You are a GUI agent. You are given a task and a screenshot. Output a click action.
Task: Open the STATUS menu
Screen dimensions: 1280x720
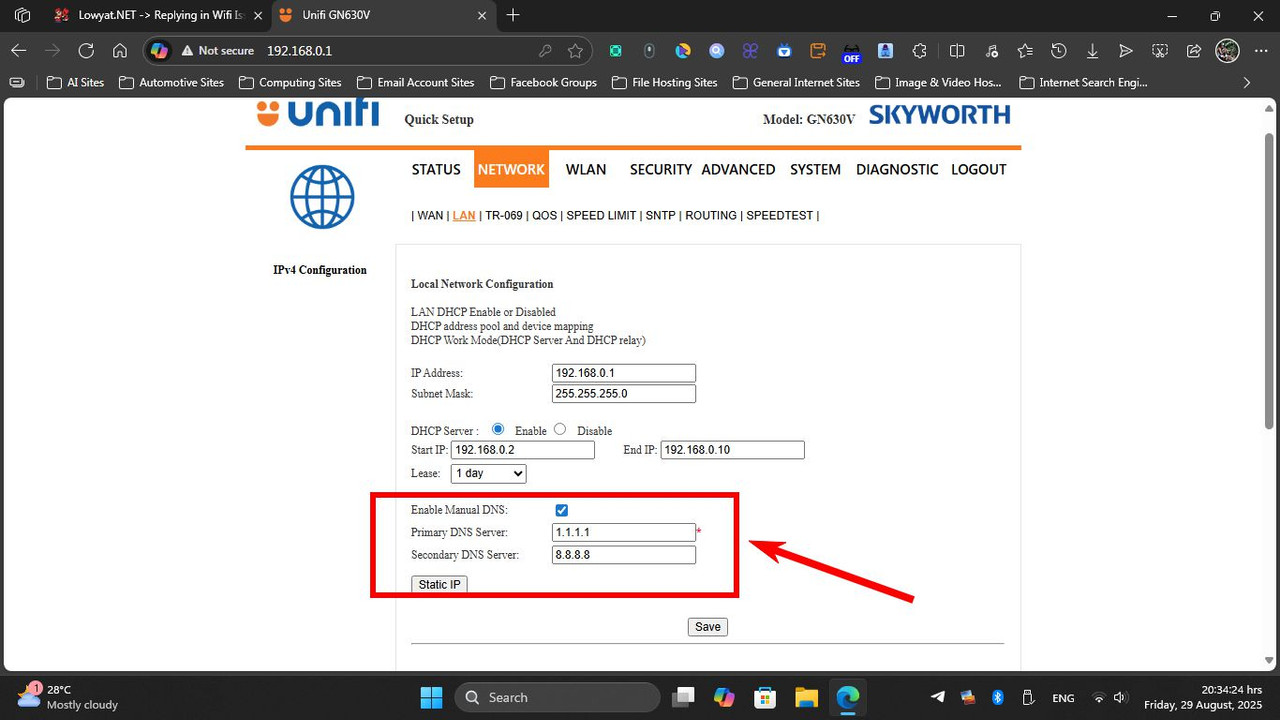point(436,169)
